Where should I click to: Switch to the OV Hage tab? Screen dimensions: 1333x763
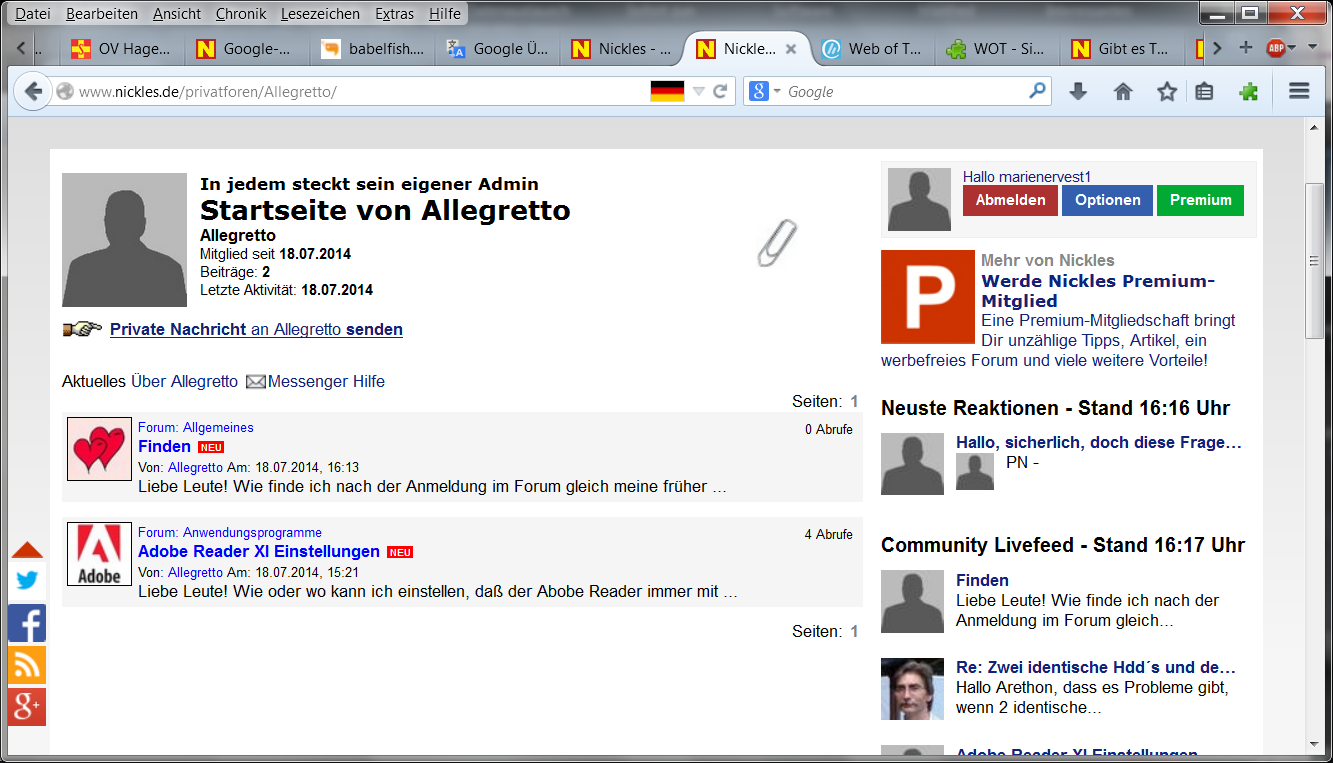click(124, 48)
